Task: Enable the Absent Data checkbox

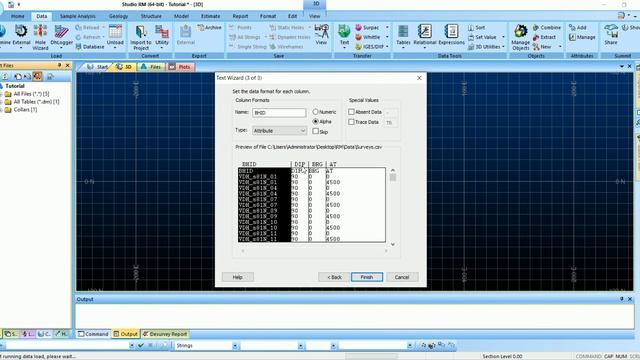Action: coord(351,111)
